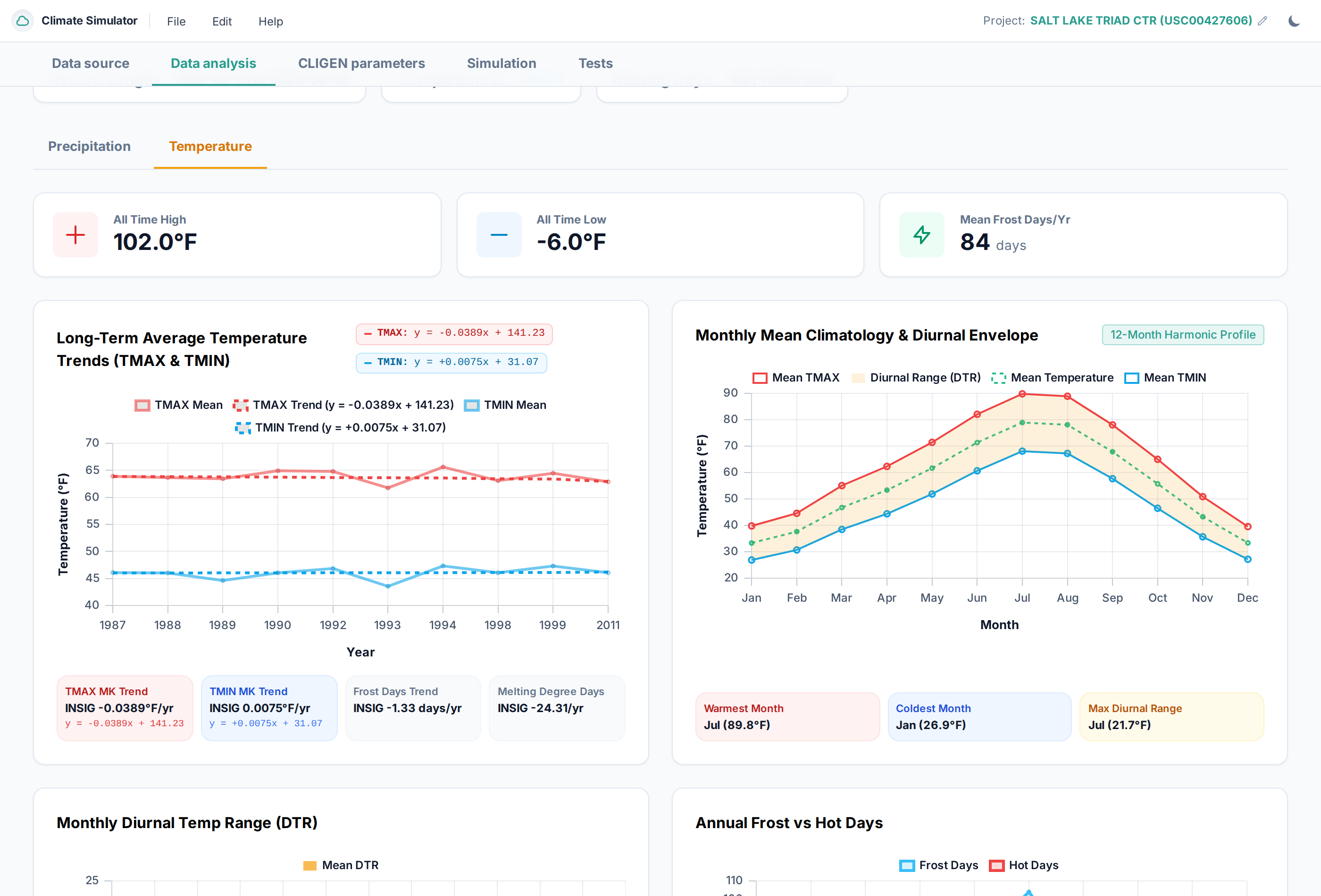Toggle the TMIN Mean legend series
This screenshot has width=1321, height=896.
pos(505,405)
